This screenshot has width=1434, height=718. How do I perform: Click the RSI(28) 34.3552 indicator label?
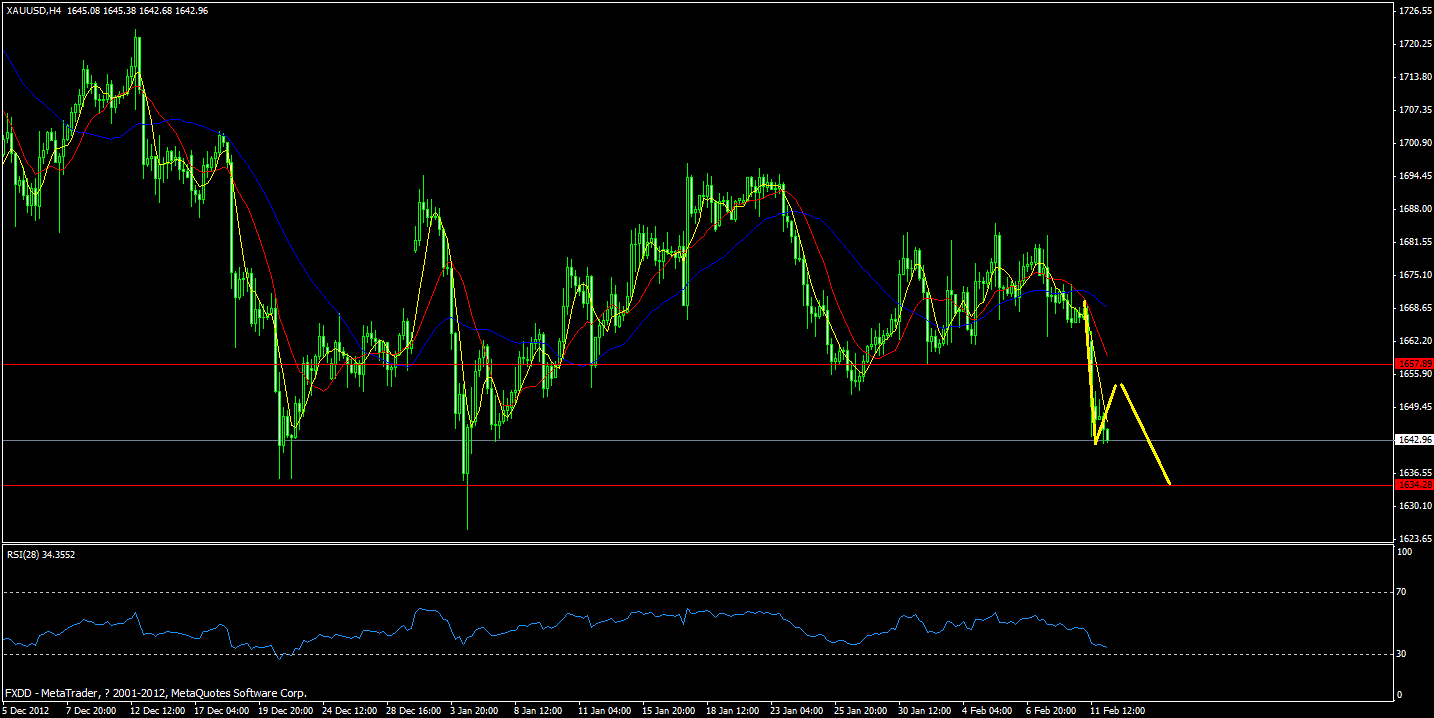coord(40,555)
